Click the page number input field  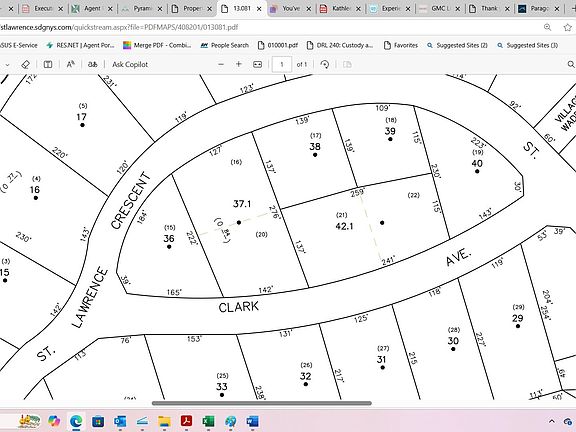(x=282, y=65)
